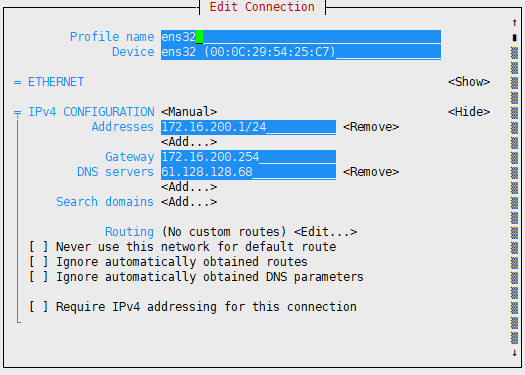Viewport: 525px width, 375px height.
Task: Open the IPv4 Manual method dropdown
Action: (189, 112)
